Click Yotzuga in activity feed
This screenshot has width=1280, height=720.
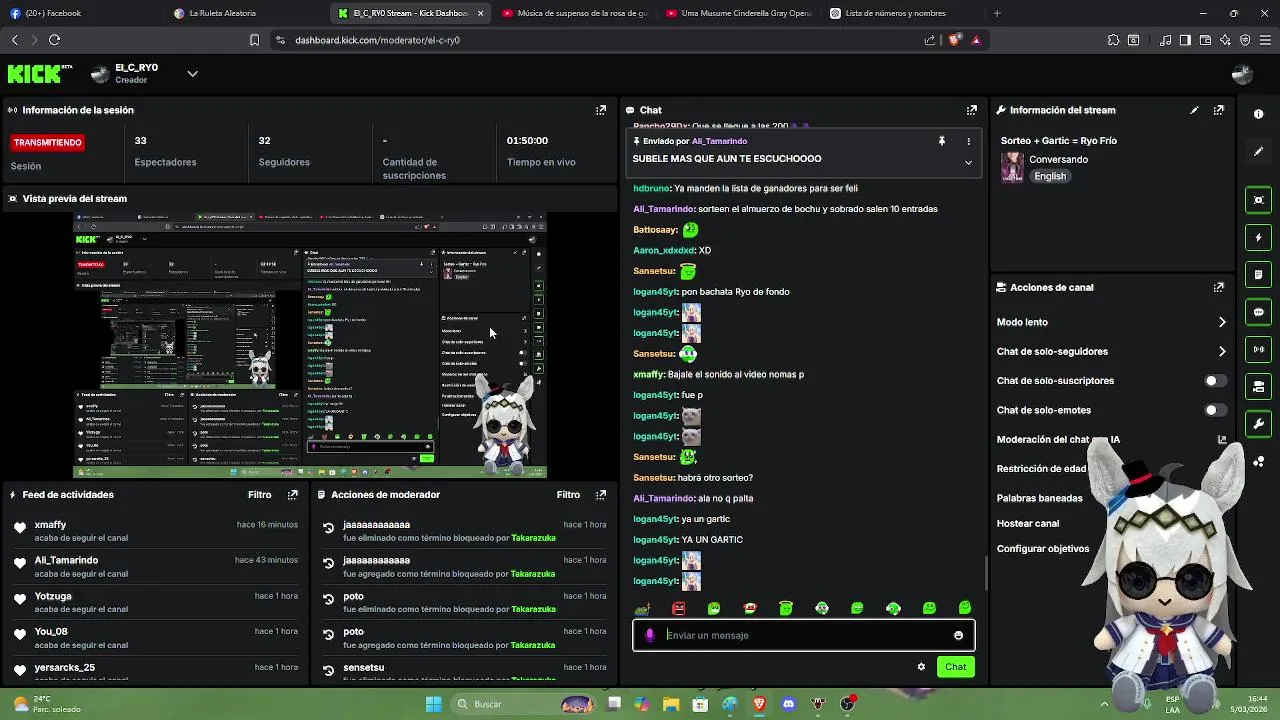click(53, 596)
